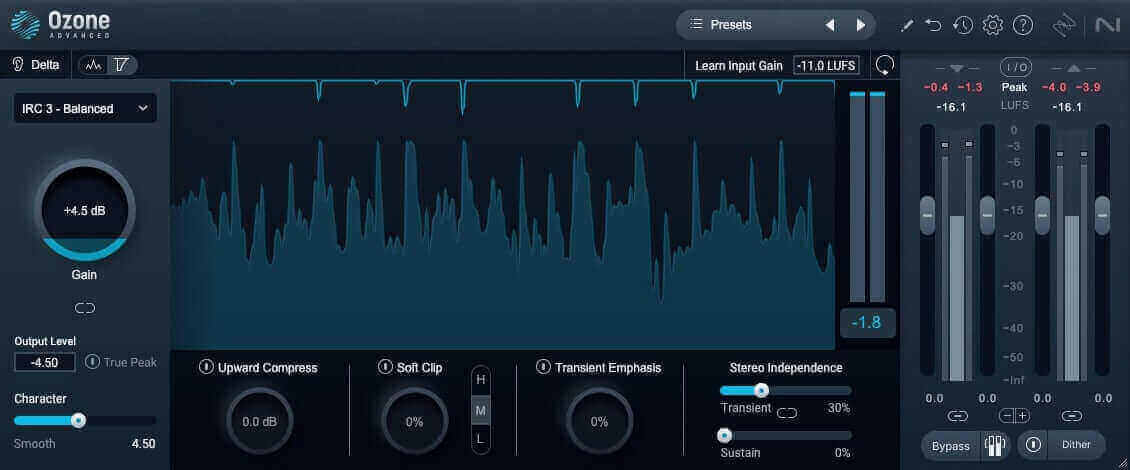
Task: Click the Gain knob
Action: tap(84, 210)
